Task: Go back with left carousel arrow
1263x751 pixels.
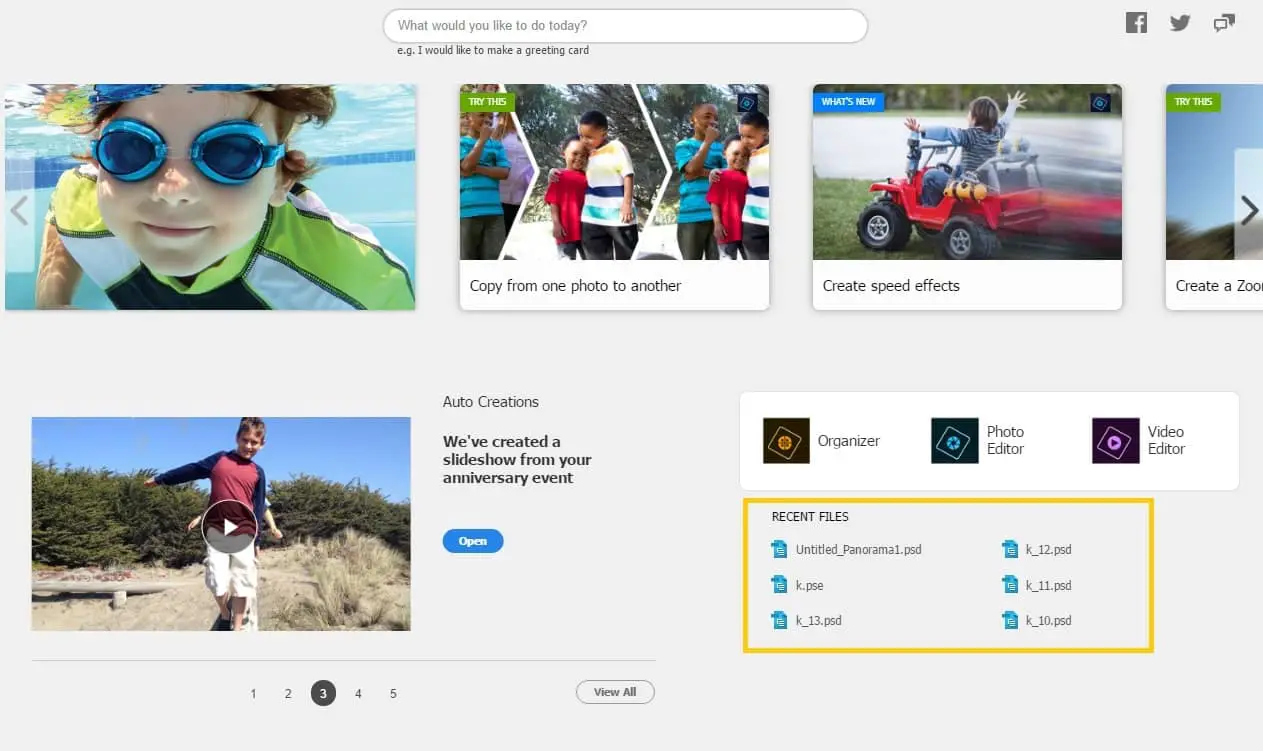Action: (19, 211)
